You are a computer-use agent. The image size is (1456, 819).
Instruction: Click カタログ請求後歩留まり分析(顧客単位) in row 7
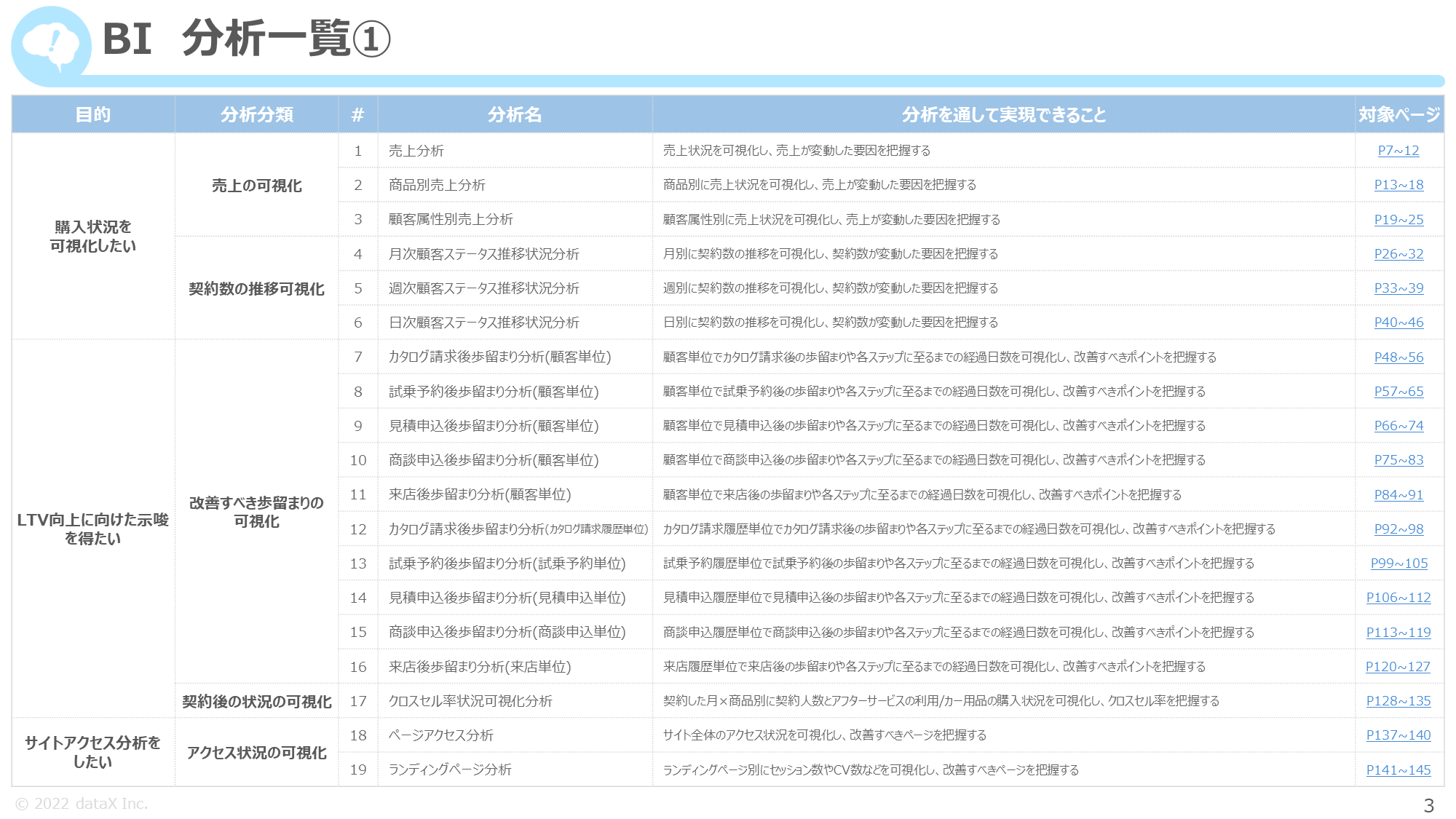click(x=499, y=357)
